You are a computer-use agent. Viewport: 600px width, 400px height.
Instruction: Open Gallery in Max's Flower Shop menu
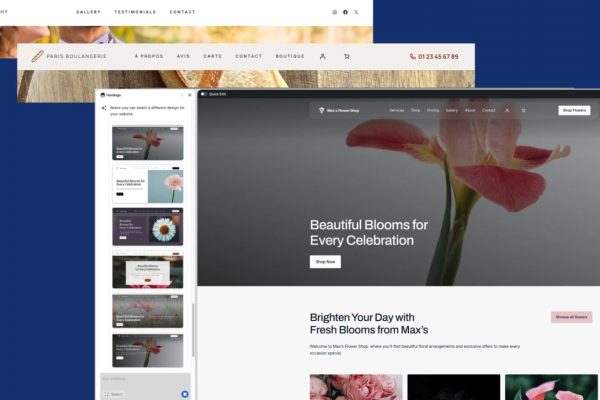click(452, 110)
